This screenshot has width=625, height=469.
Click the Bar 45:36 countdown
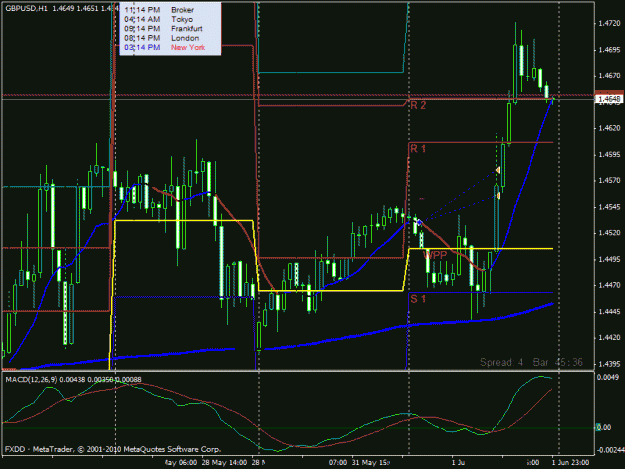point(558,362)
